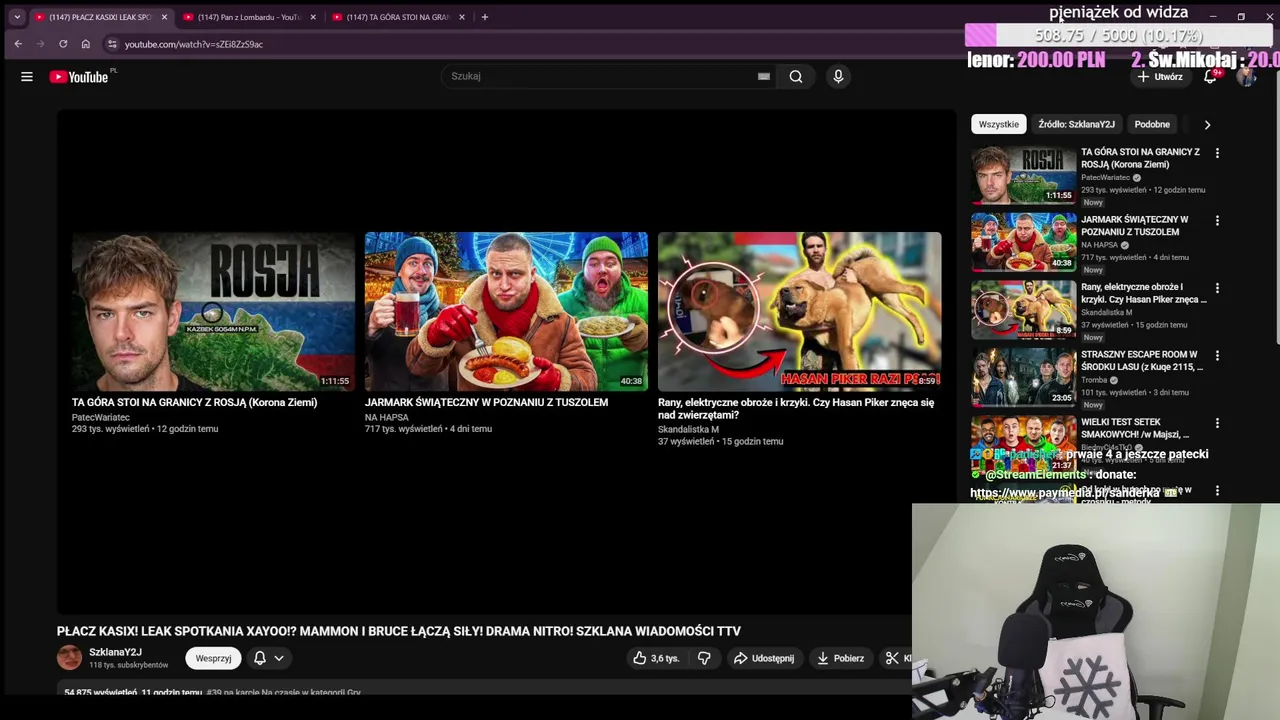Viewport: 1280px width, 720px height.
Task: Like the video with thumbs up
Action: [656, 658]
